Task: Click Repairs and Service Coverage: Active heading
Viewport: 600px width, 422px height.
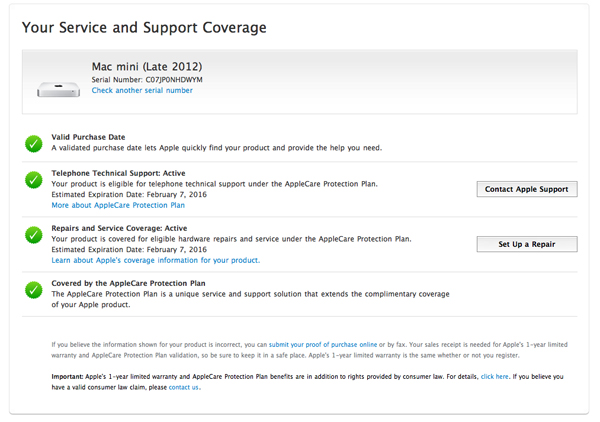Action: 119,228
